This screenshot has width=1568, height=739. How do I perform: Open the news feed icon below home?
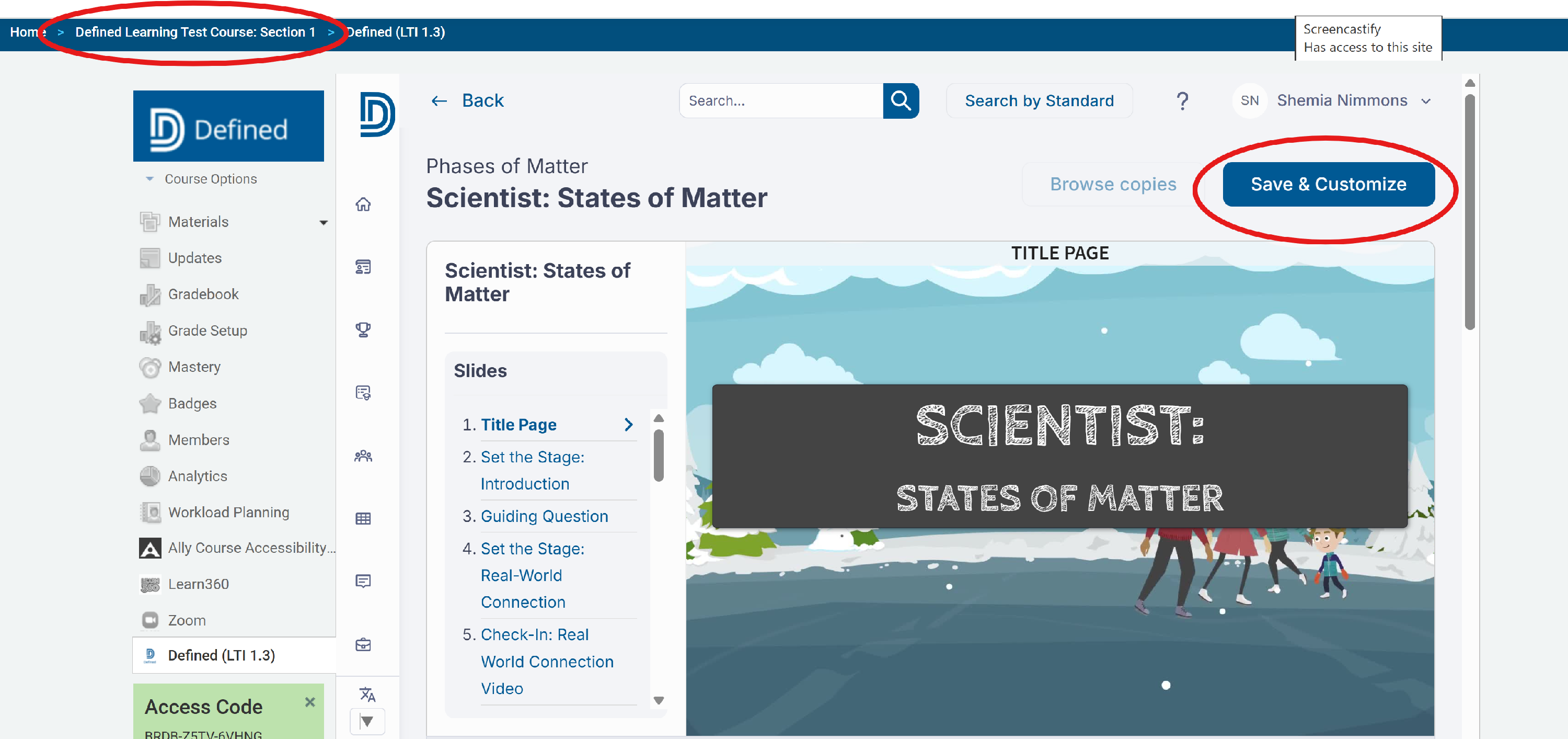(363, 267)
